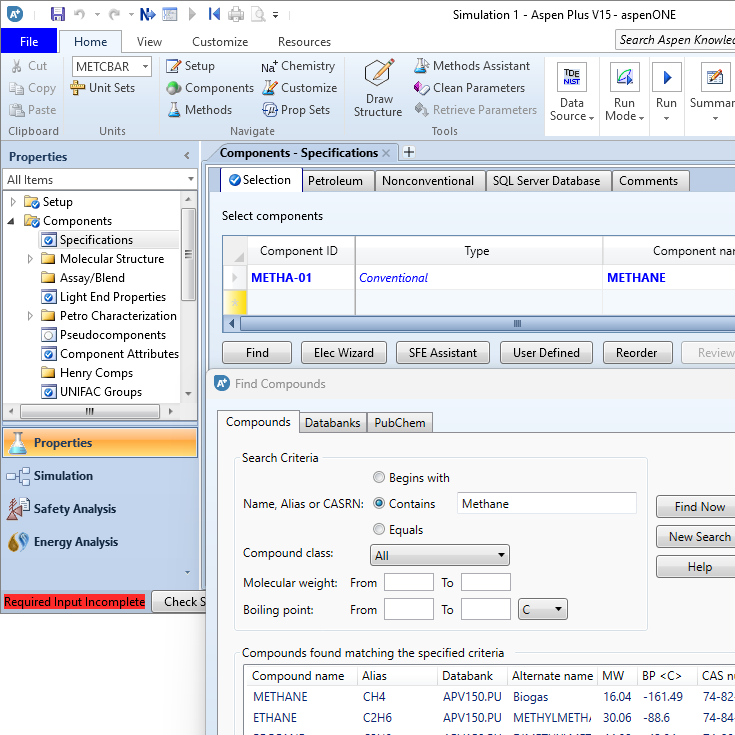Open the Methods Assistant tool

[471, 66]
